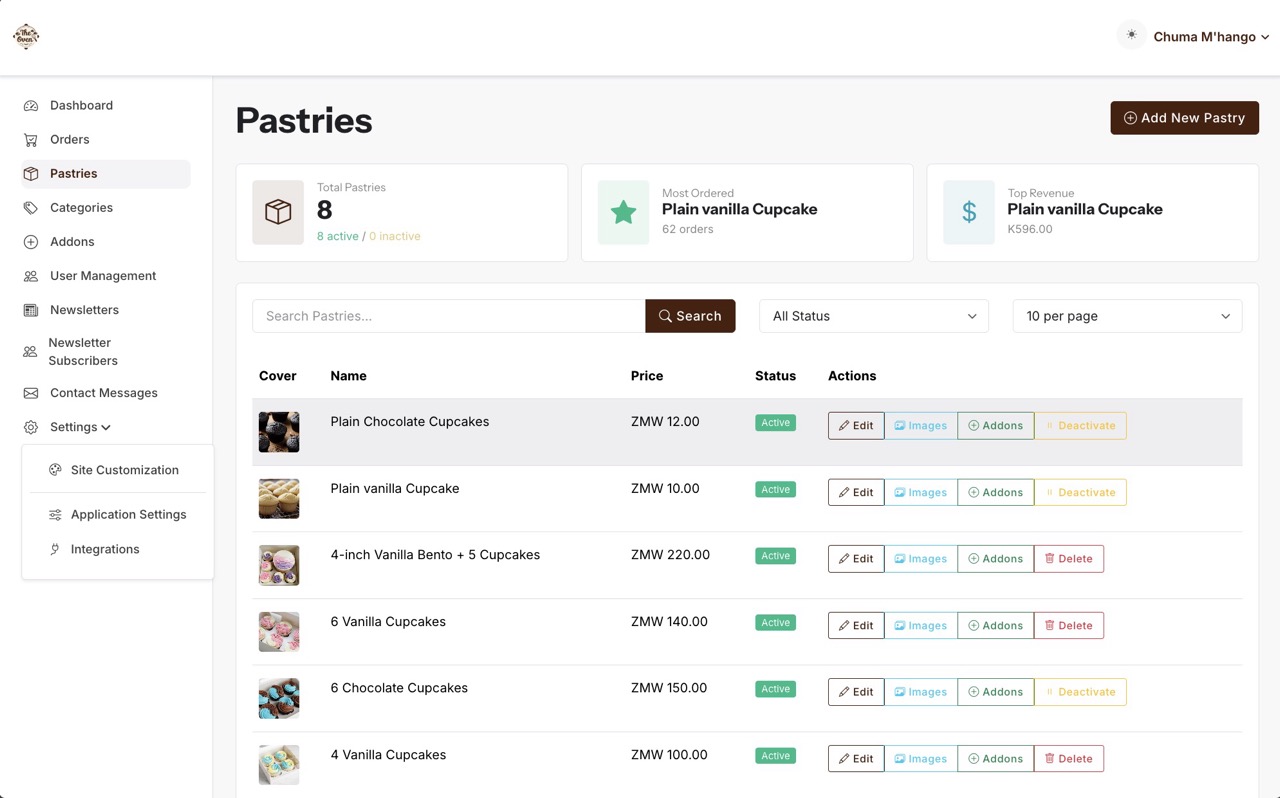Click the Newsletters newspaper icon

pyautogui.click(x=31, y=310)
